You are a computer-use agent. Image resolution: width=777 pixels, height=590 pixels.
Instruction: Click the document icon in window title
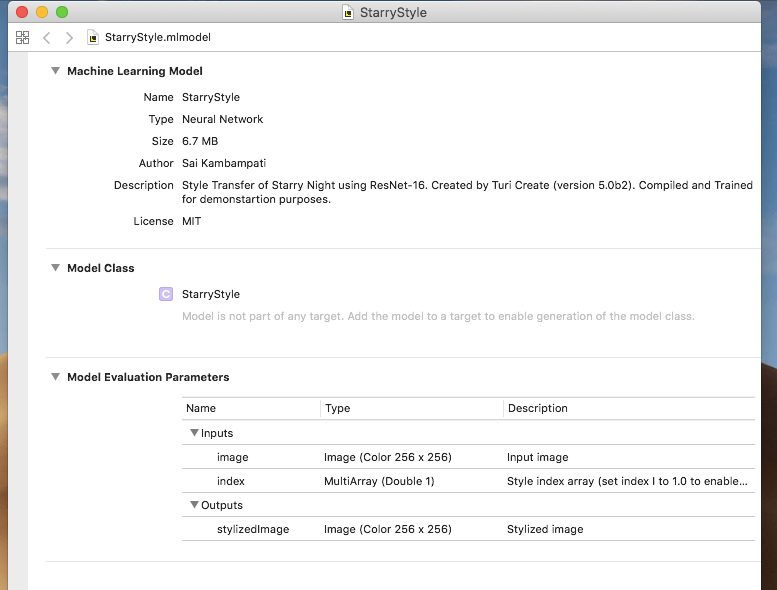pos(347,13)
